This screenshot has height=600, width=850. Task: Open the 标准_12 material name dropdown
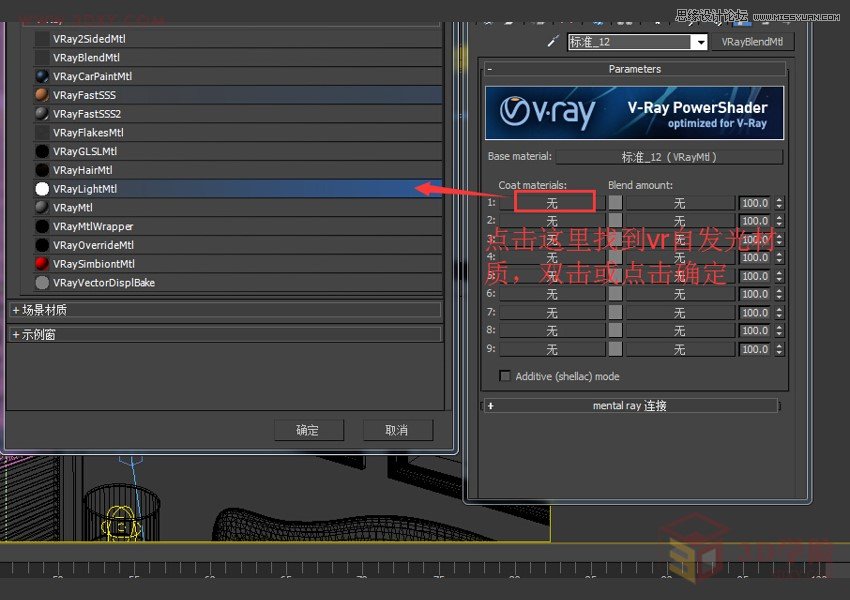pos(700,42)
